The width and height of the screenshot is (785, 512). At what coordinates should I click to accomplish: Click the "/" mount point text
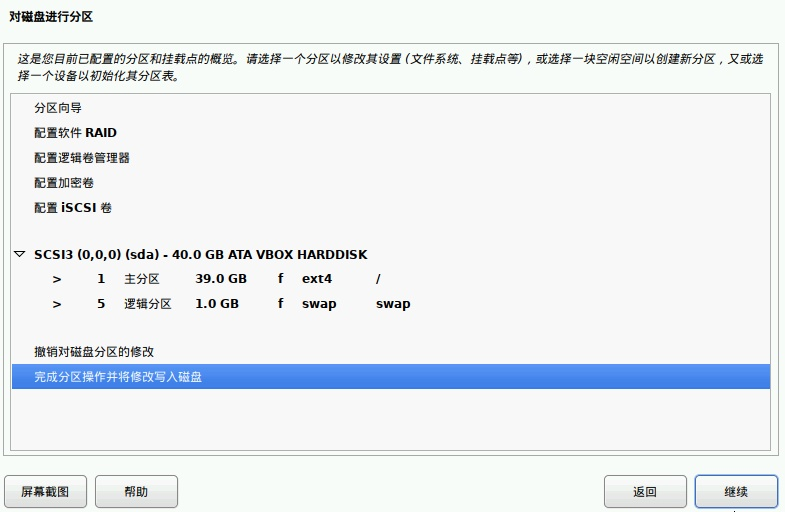(378, 279)
